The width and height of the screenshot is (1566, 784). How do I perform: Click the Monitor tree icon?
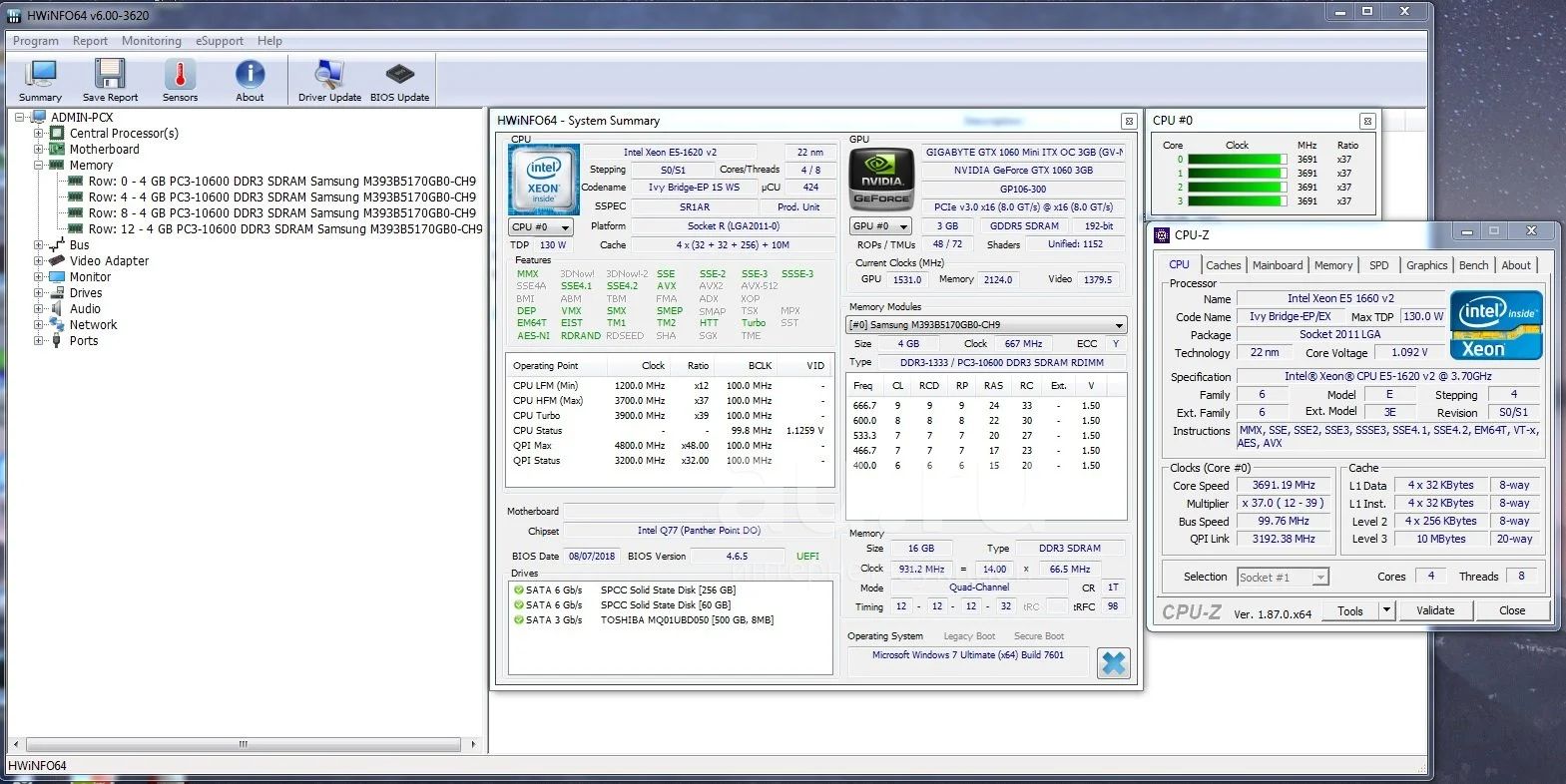click(x=57, y=276)
